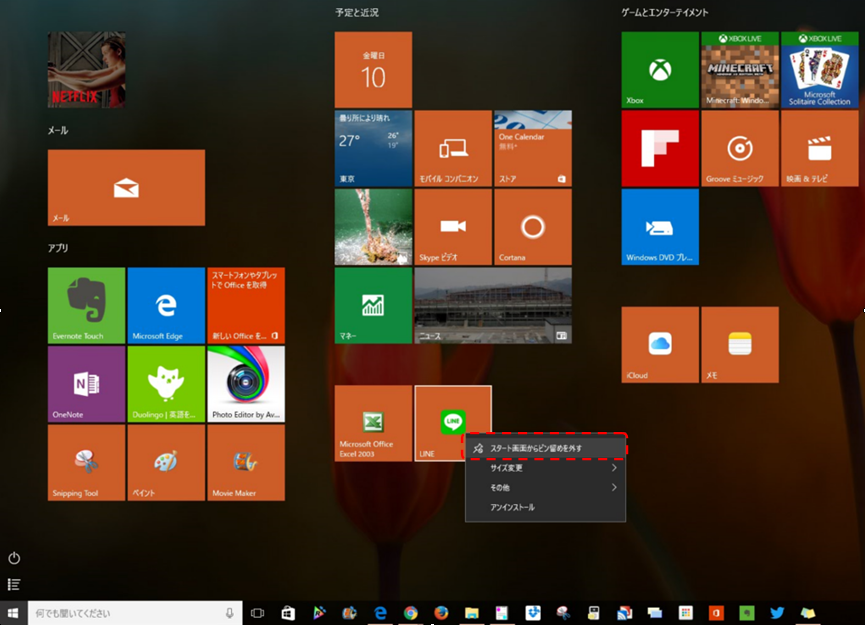This screenshot has height=625, width=865.
Task: Open the Cortana tile
Action: [533, 227]
